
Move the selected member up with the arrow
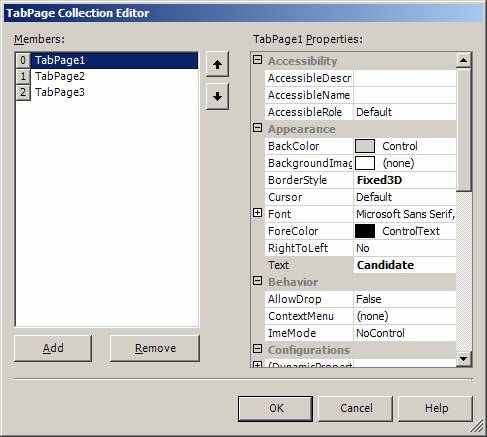pyautogui.click(x=217, y=64)
